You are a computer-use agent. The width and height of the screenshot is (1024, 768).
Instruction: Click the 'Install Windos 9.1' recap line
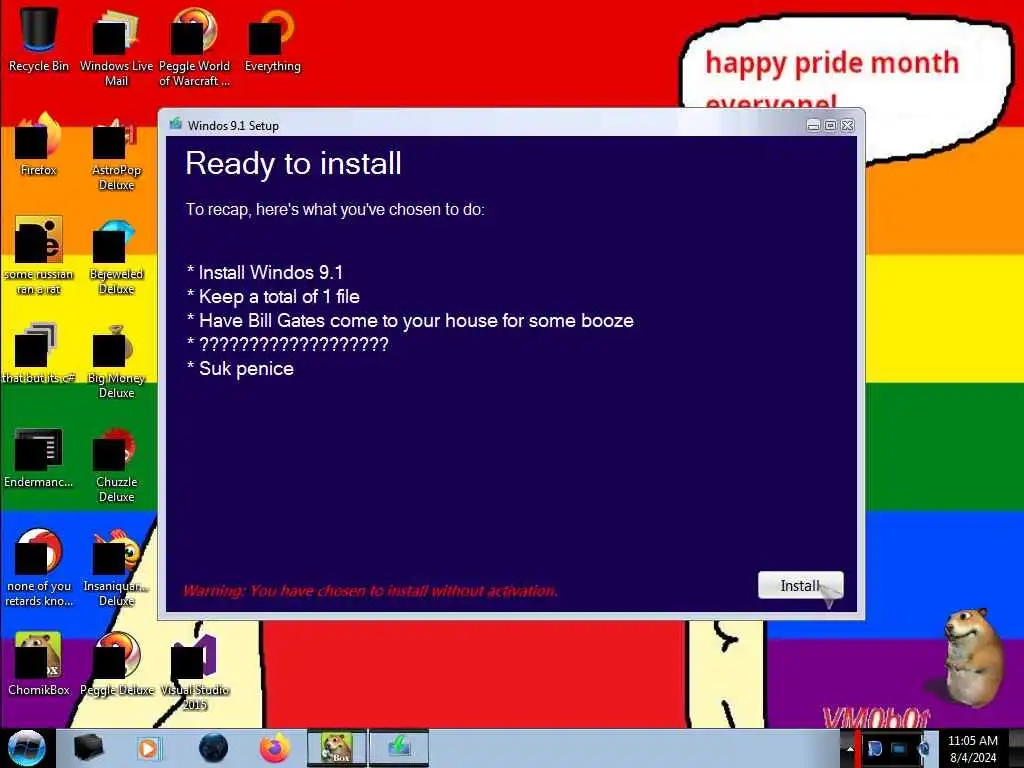264,272
